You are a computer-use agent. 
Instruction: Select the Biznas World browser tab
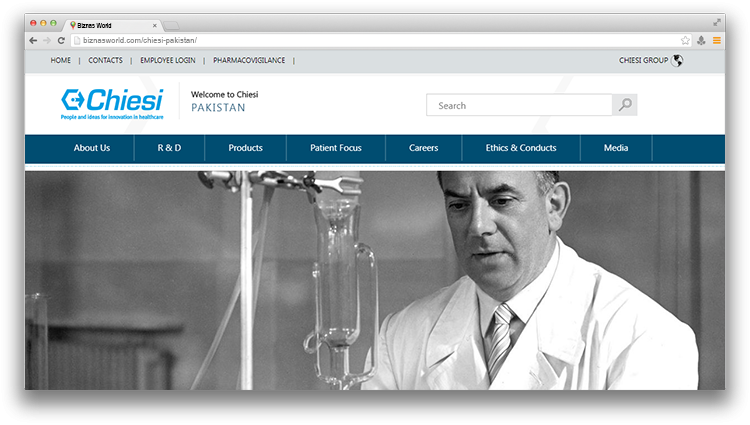110,24
